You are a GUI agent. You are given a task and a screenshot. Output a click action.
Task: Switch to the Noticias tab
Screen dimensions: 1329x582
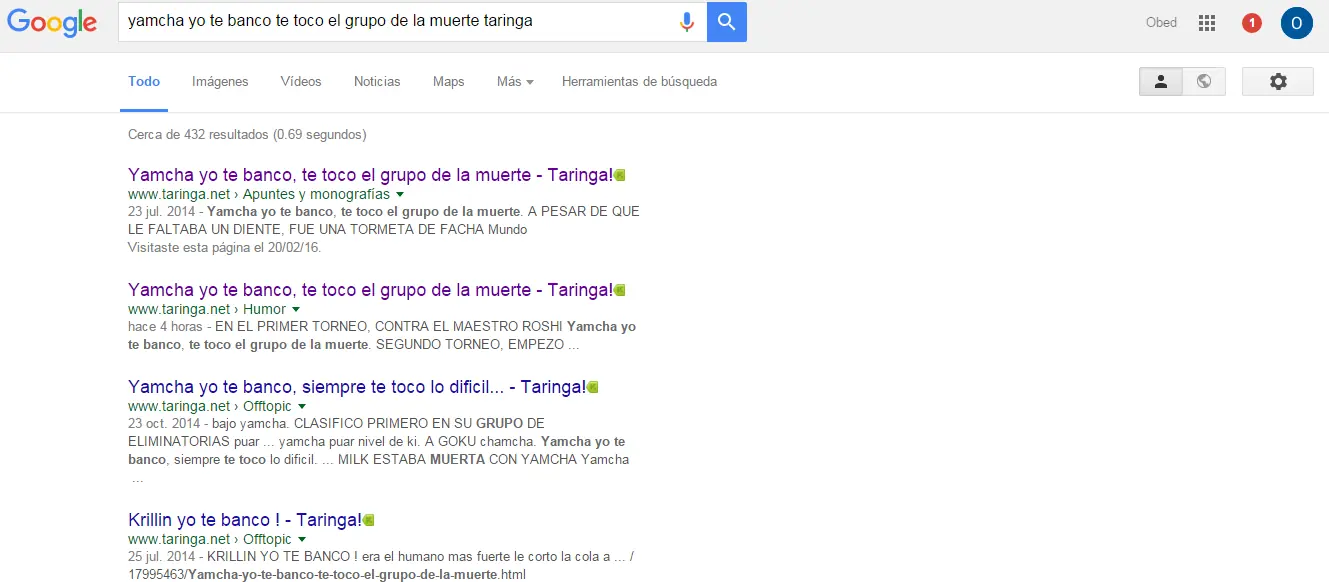pos(377,82)
